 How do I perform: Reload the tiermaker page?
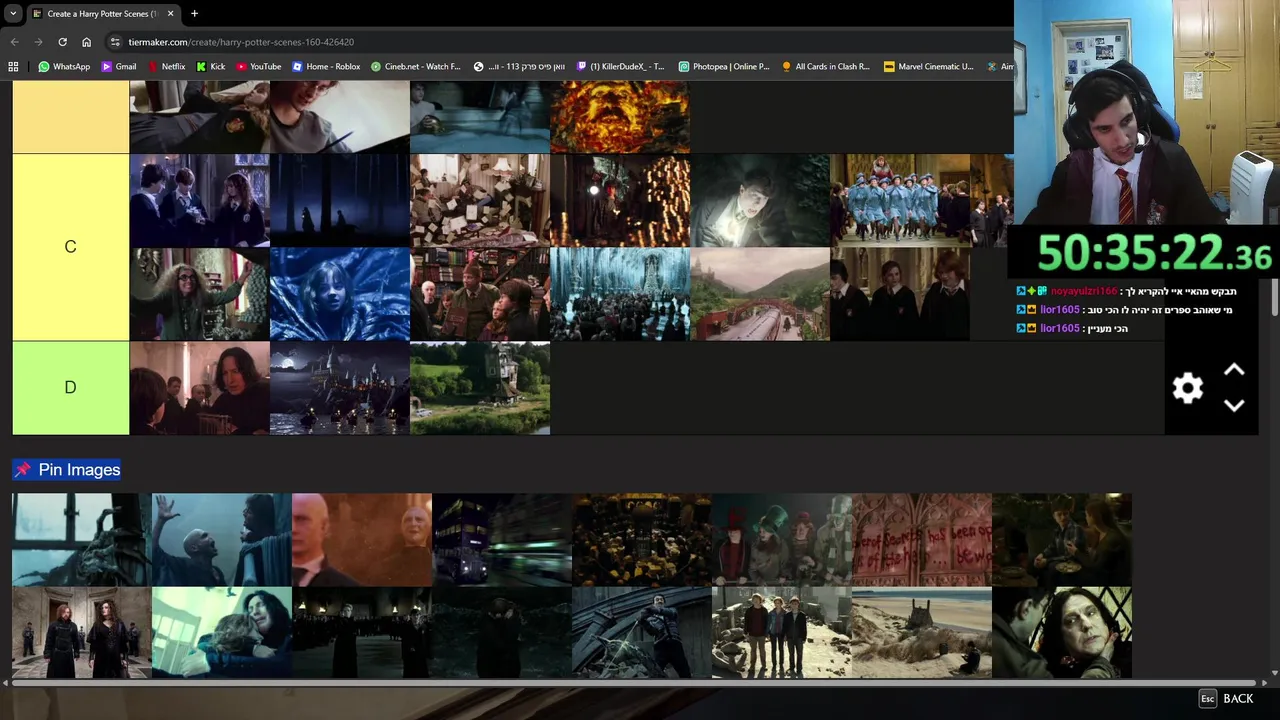click(x=62, y=42)
